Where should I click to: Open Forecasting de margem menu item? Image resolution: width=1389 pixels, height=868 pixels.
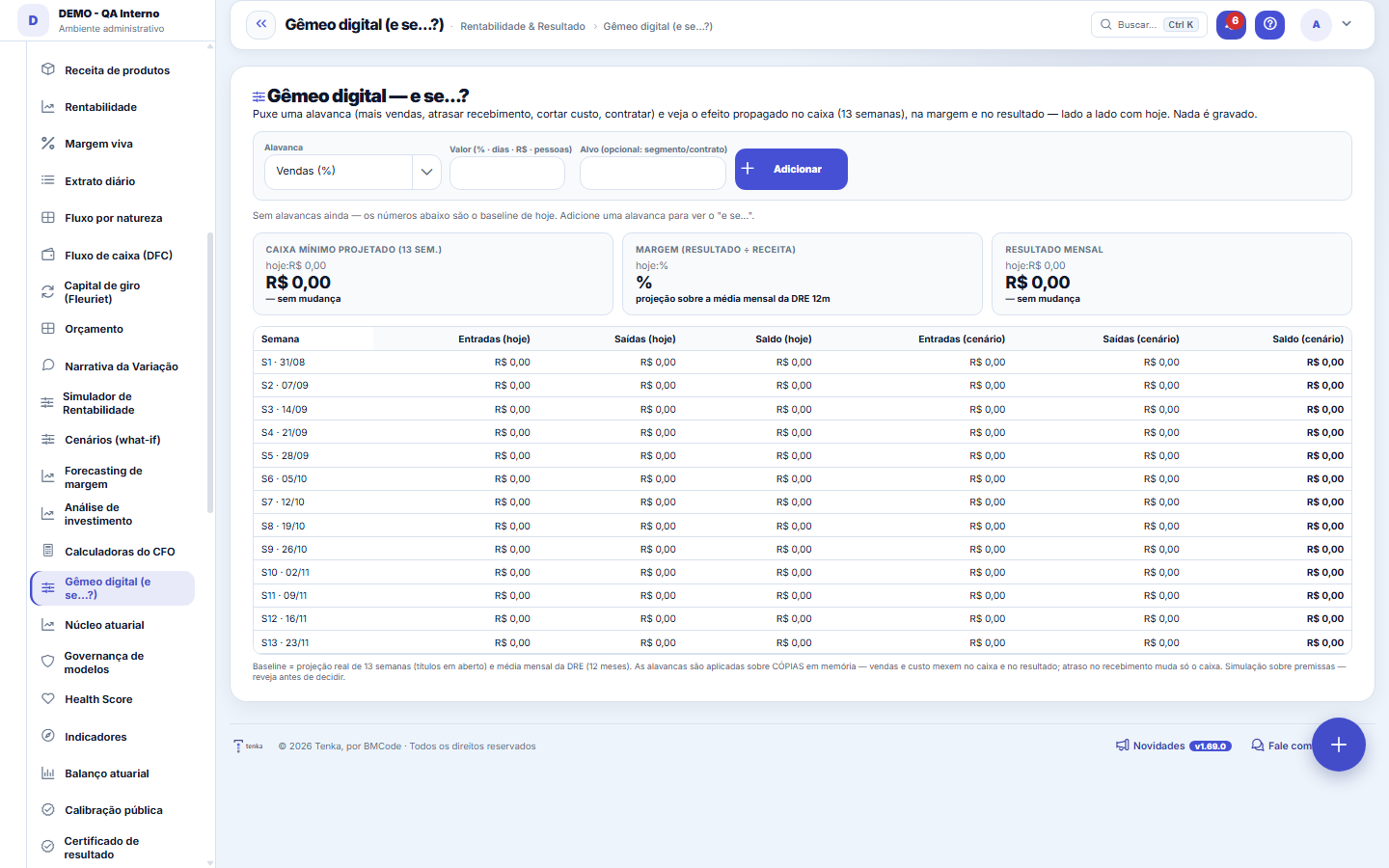pyautogui.click(x=113, y=477)
